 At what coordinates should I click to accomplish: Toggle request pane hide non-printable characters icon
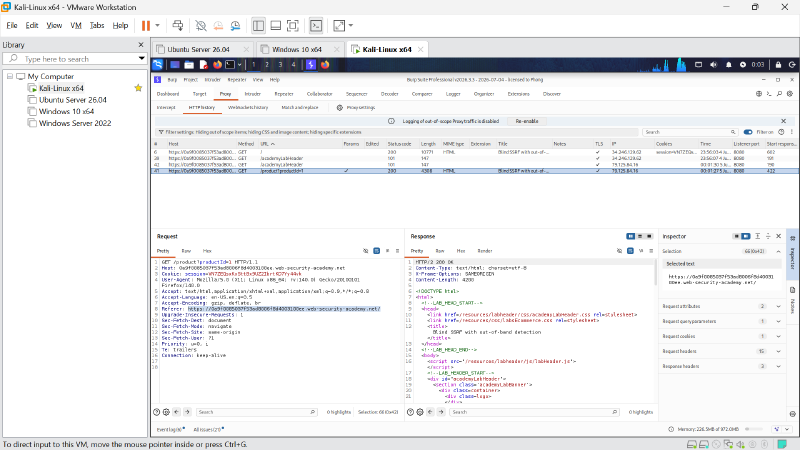365,251
